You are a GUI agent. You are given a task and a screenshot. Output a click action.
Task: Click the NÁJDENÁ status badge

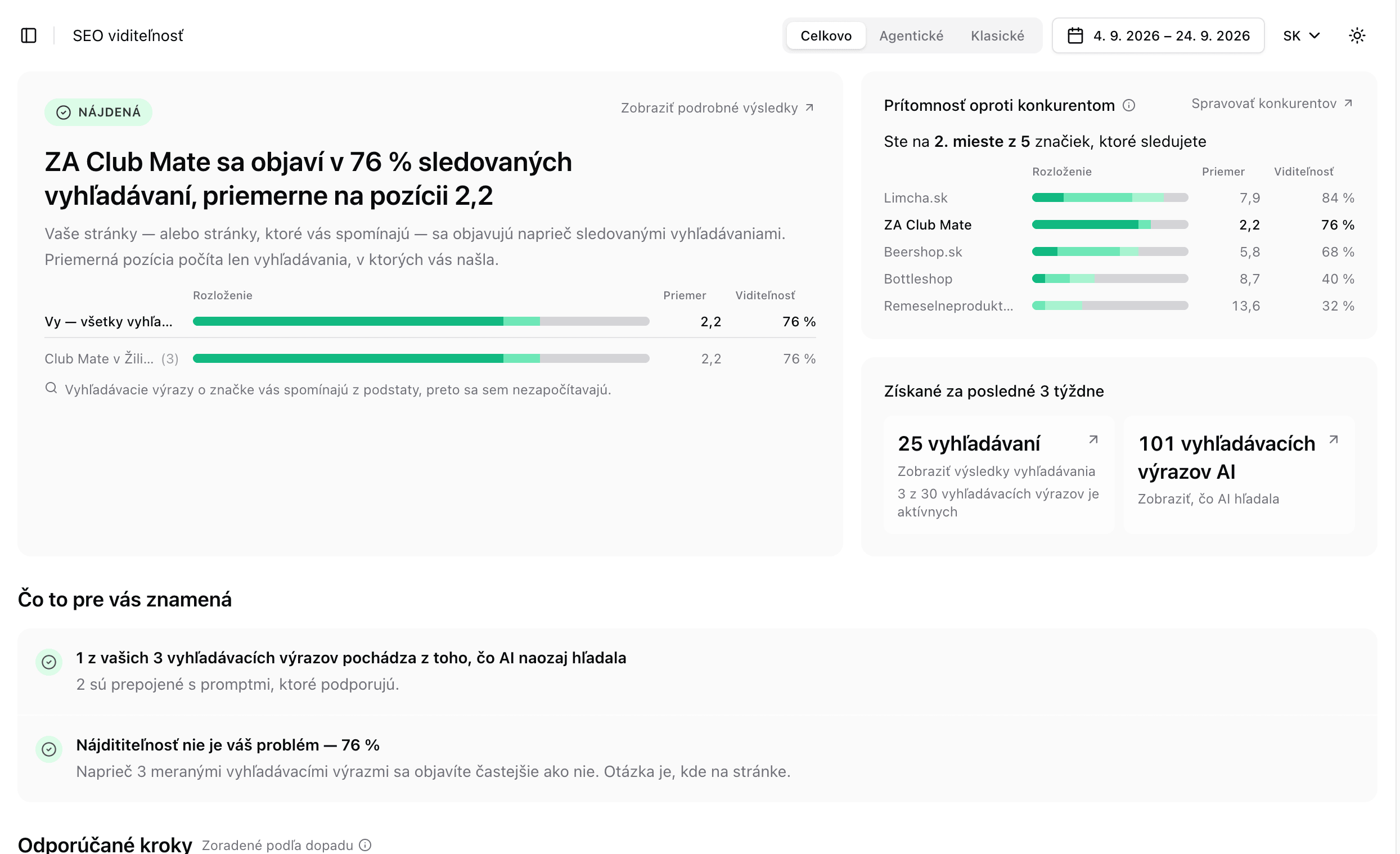[98, 112]
